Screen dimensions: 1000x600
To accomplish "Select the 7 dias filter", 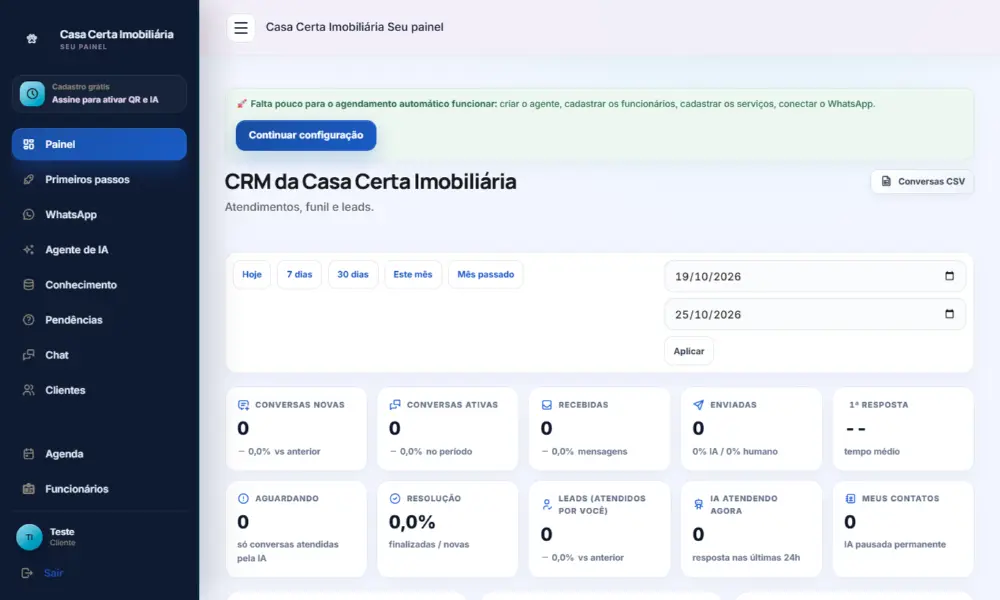I will coord(299,274).
